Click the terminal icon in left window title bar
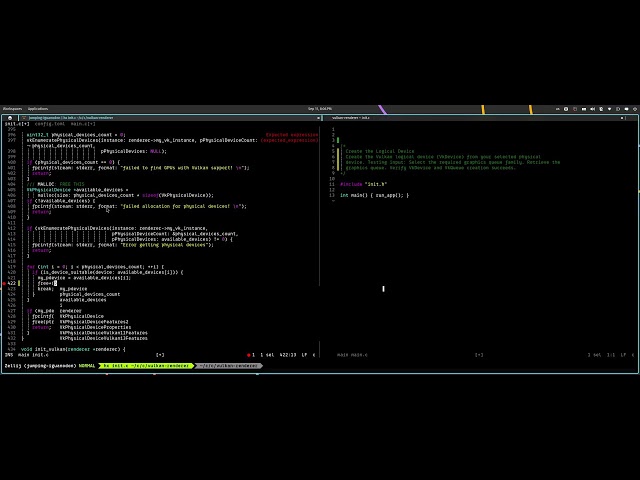640x480 pixels. click(x=24, y=118)
